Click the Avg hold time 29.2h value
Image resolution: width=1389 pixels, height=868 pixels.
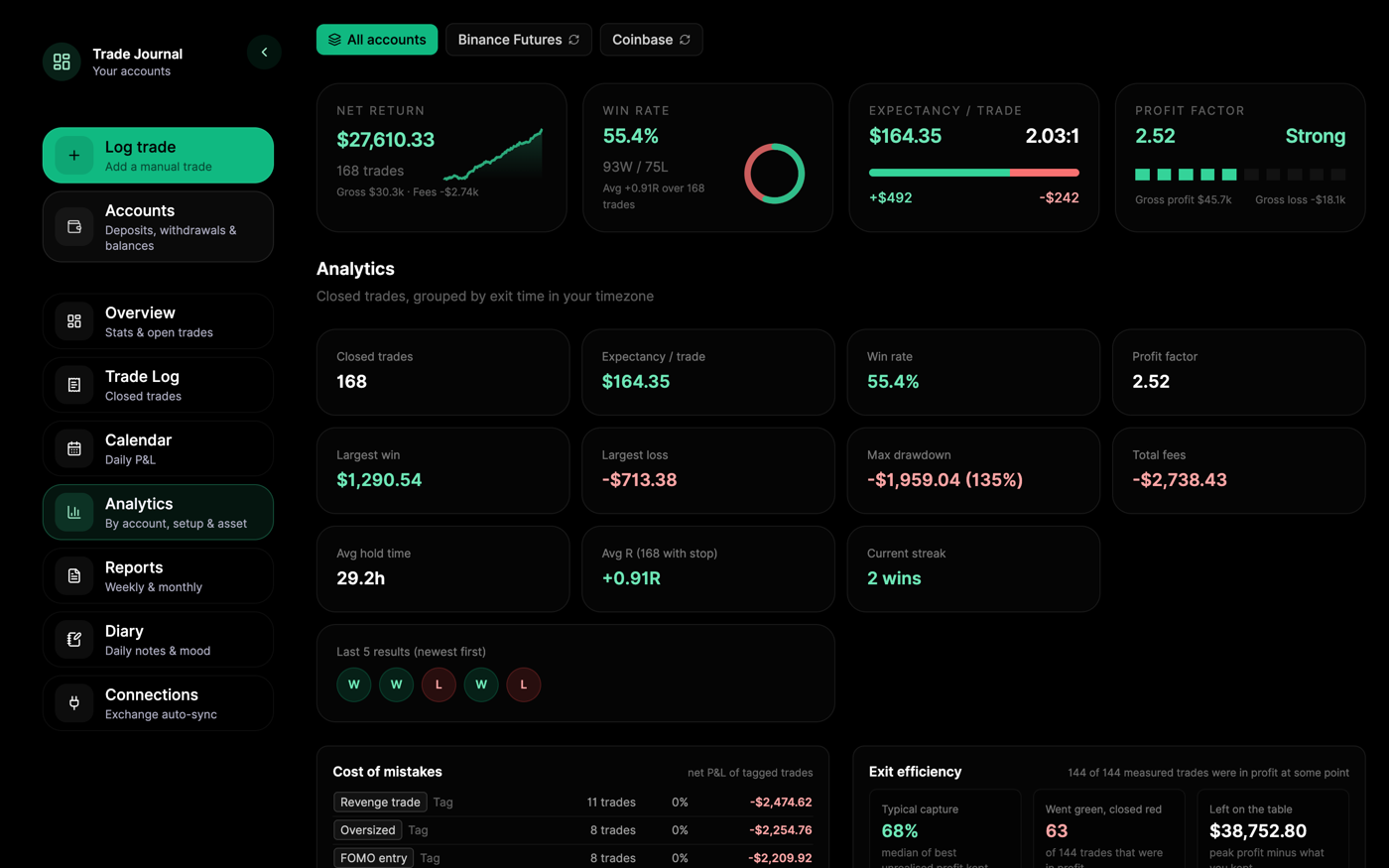[x=360, y=578]
